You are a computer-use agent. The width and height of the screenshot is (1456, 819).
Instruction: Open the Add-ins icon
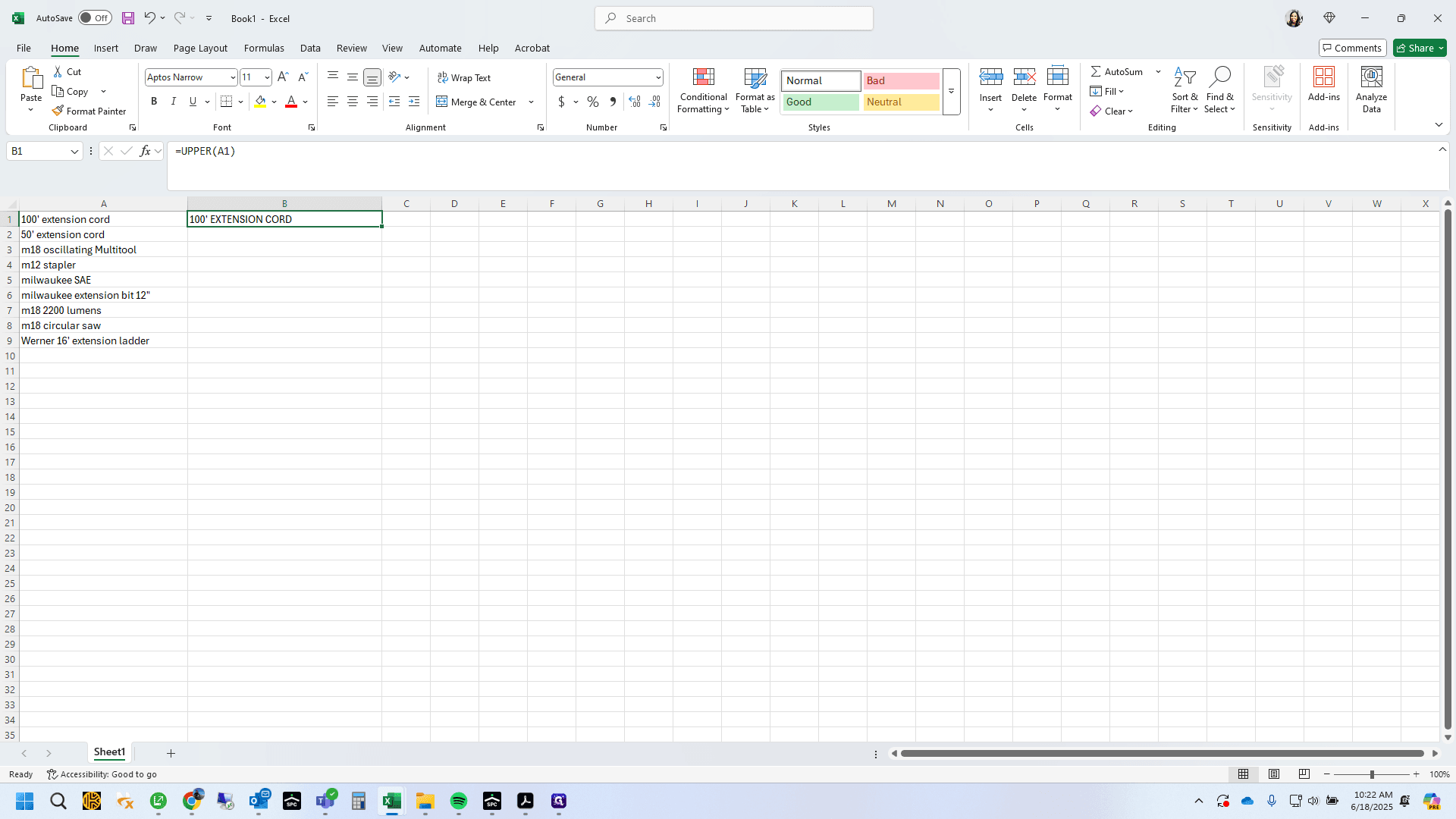click(x=1324, y=77)
